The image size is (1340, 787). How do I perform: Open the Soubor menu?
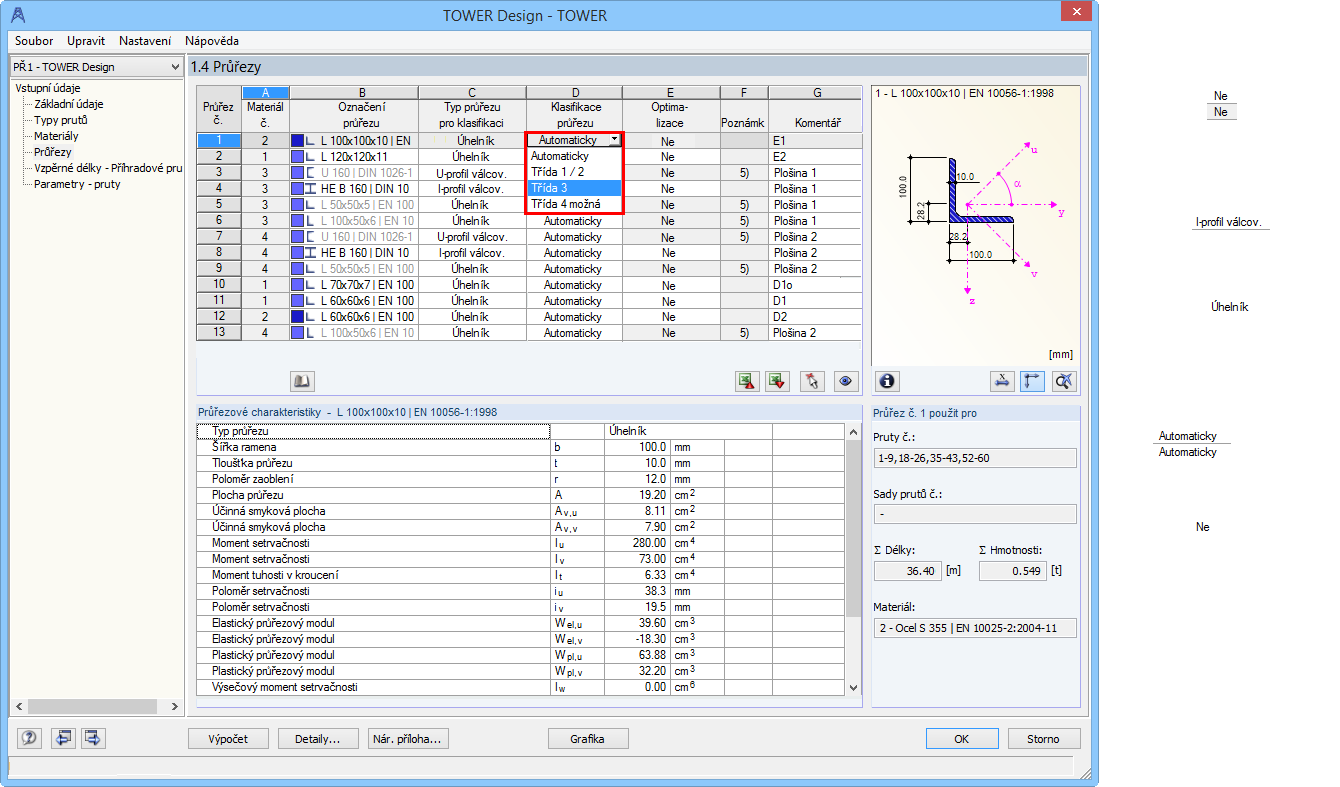pos(34,41)
